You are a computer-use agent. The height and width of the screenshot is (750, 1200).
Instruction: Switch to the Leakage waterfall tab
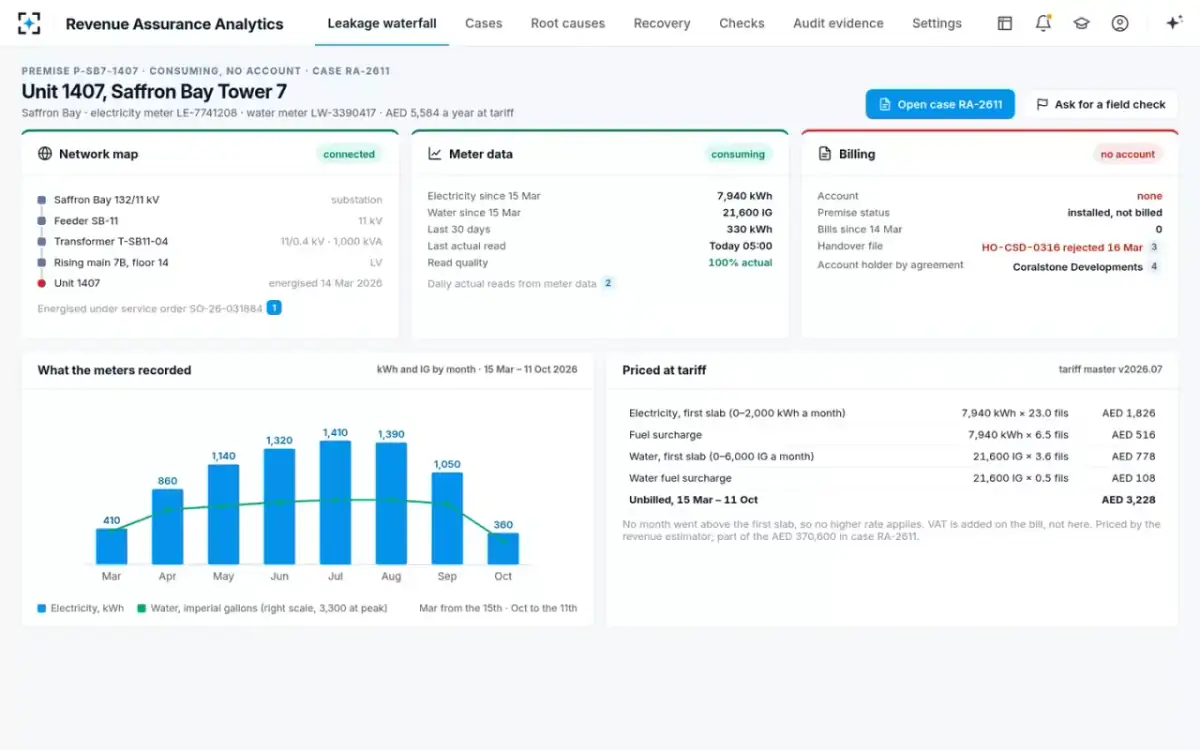point(382,23)
